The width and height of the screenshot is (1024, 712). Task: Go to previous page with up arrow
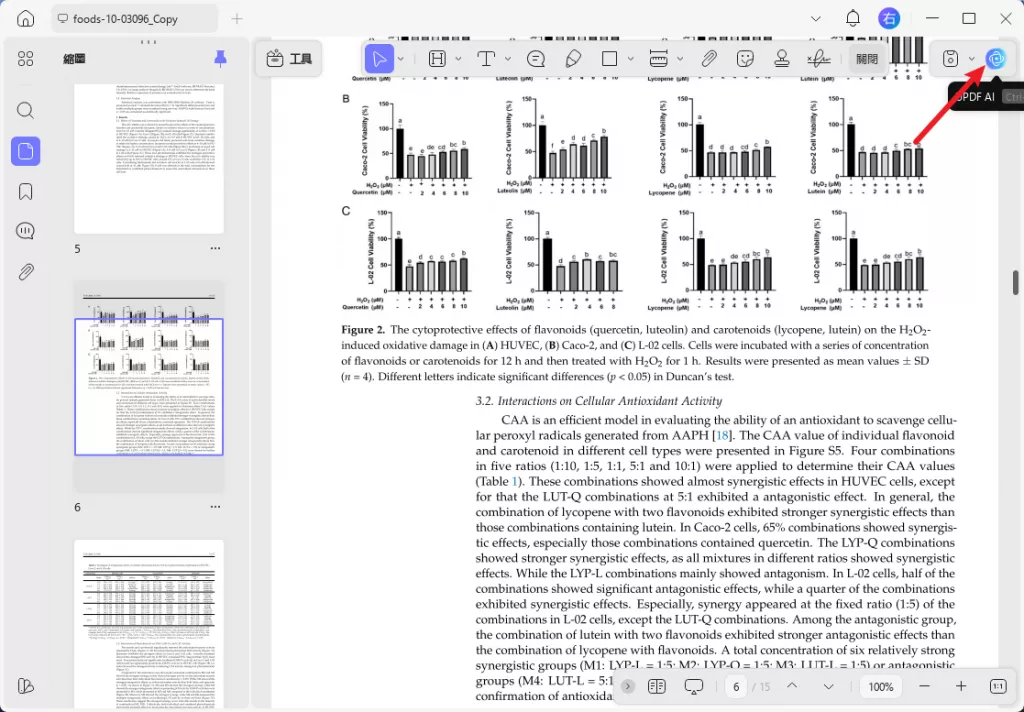pyautogui.click(x=792, y=686)
